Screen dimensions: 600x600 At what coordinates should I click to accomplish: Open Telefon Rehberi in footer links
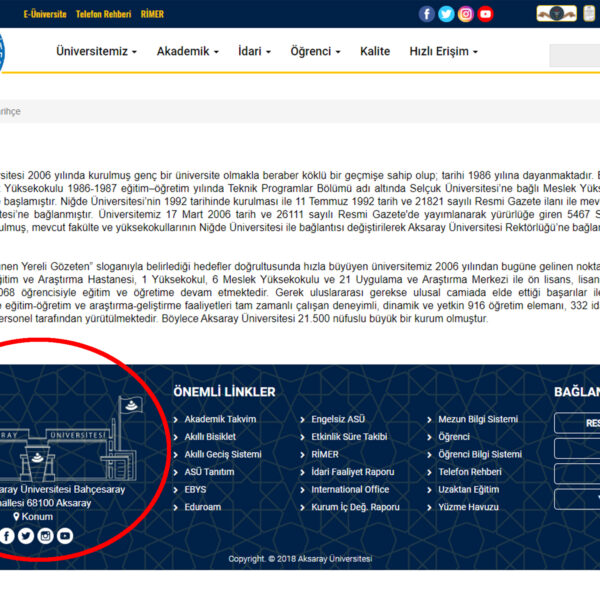click(x=470, y=472)
